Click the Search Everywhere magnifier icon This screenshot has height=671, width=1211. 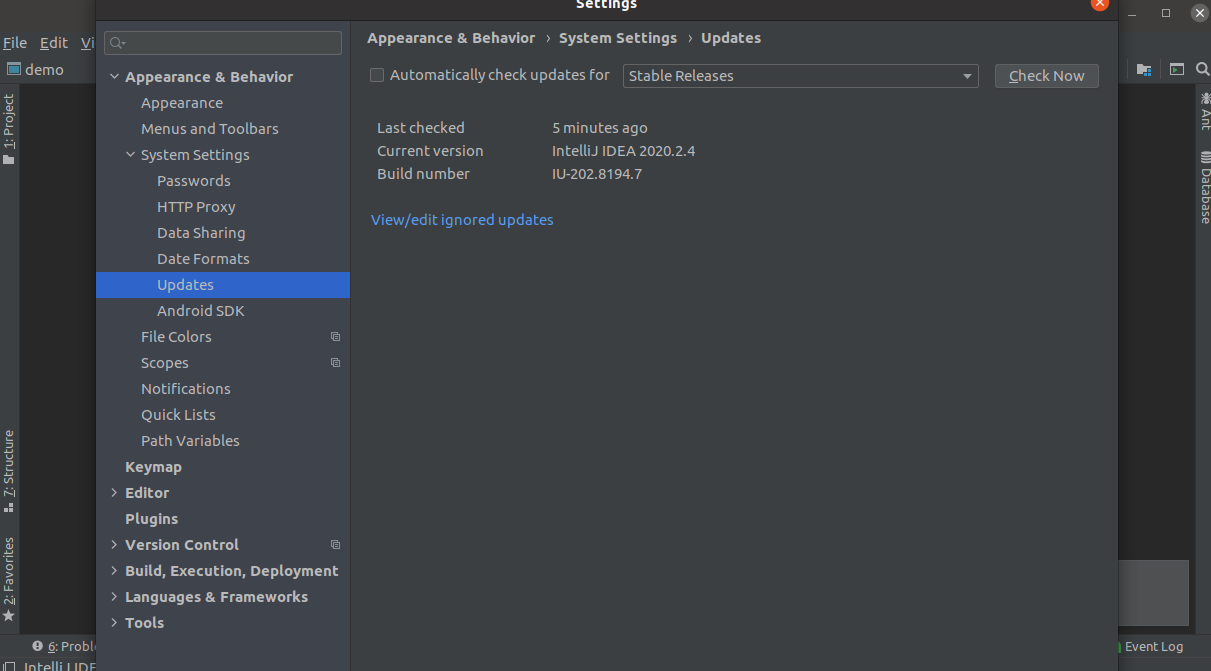click(x=1202, y=70)
